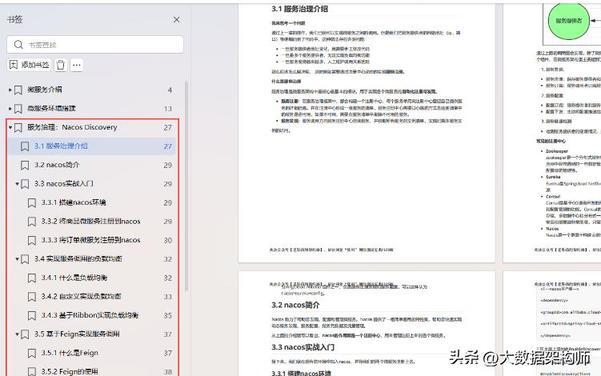The image size is (601, 376).
Task: Click bookmark icon beside 3.4.1 entry
Action: click(32, 278)
